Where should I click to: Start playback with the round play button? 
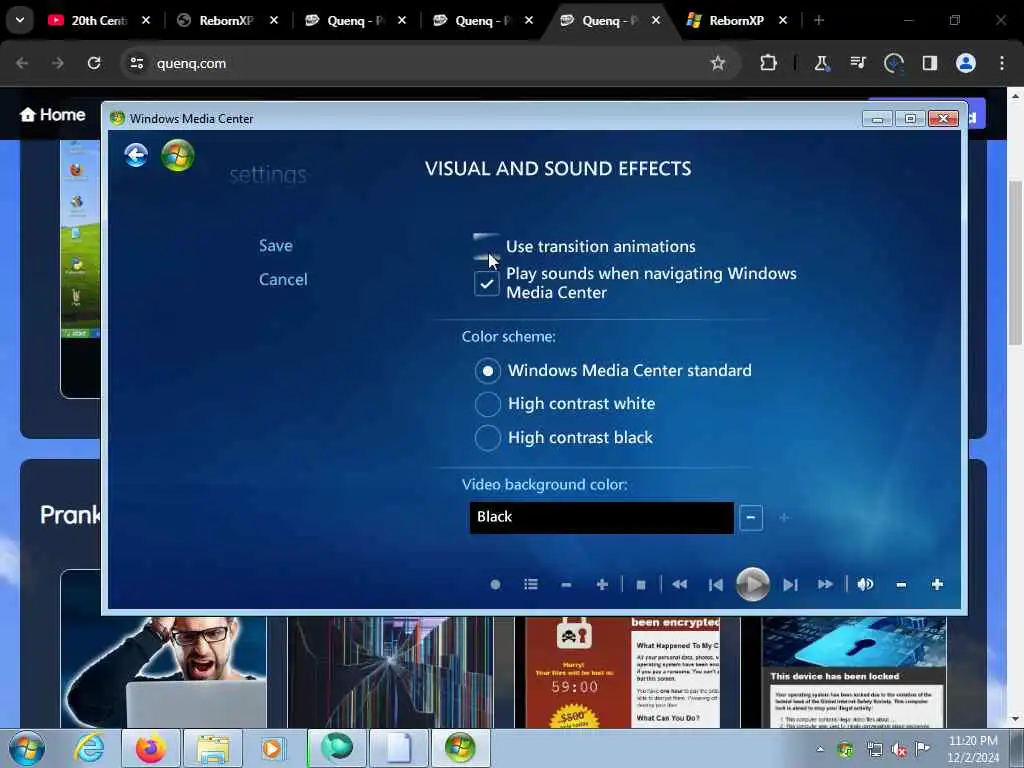(752, 584)
